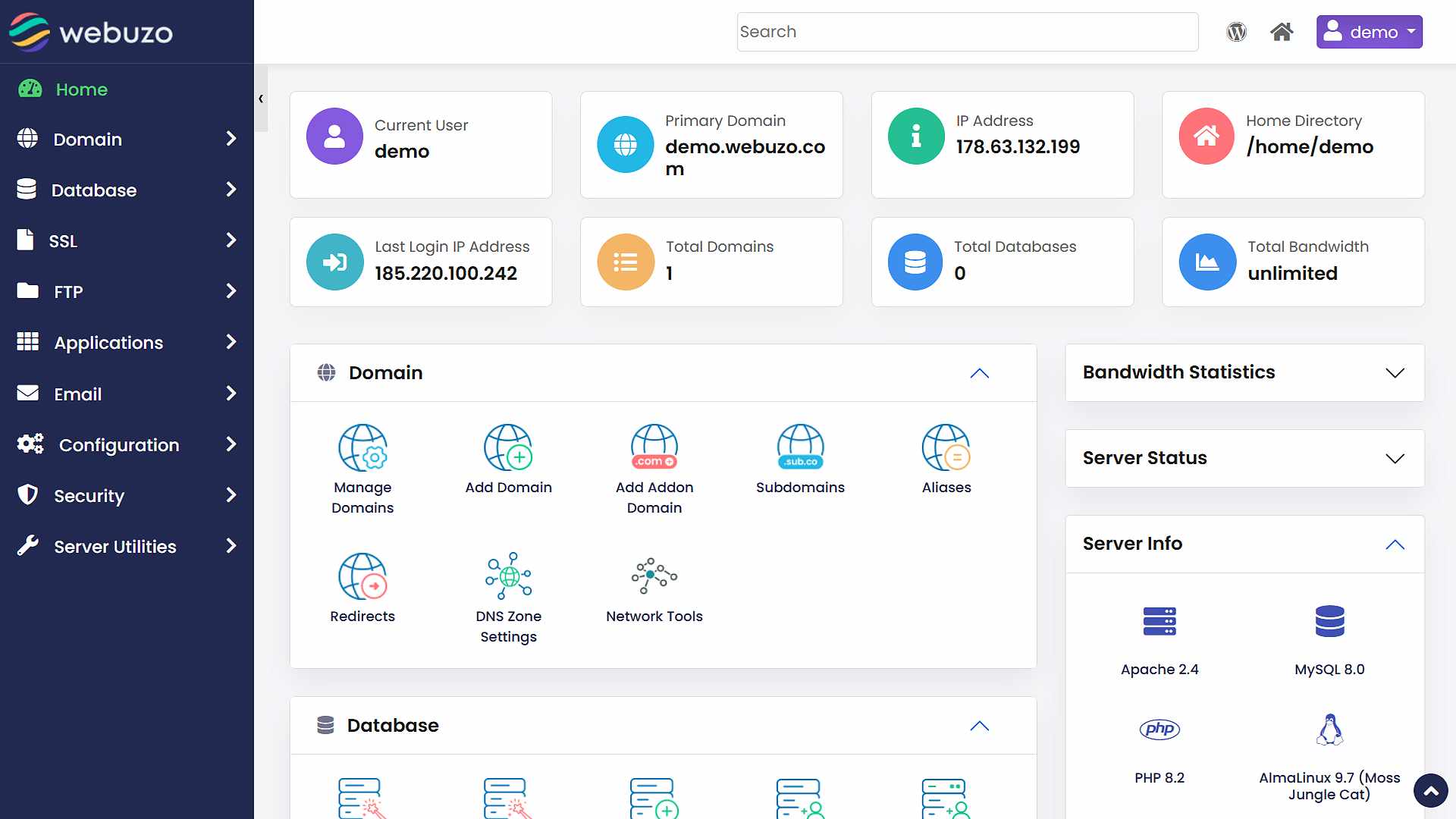The height and width of the screenshot is (819, 1456).
Task: Click the database user icon at far right
Action: [946, 798]
